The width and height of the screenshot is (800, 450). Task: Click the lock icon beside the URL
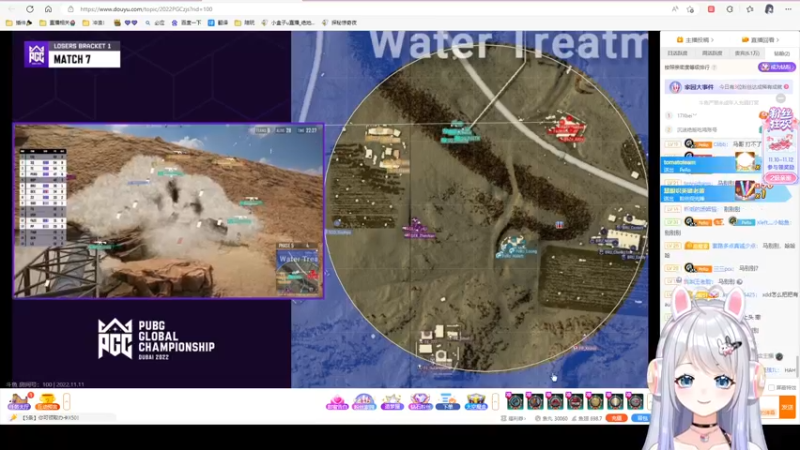click(70, 9)
